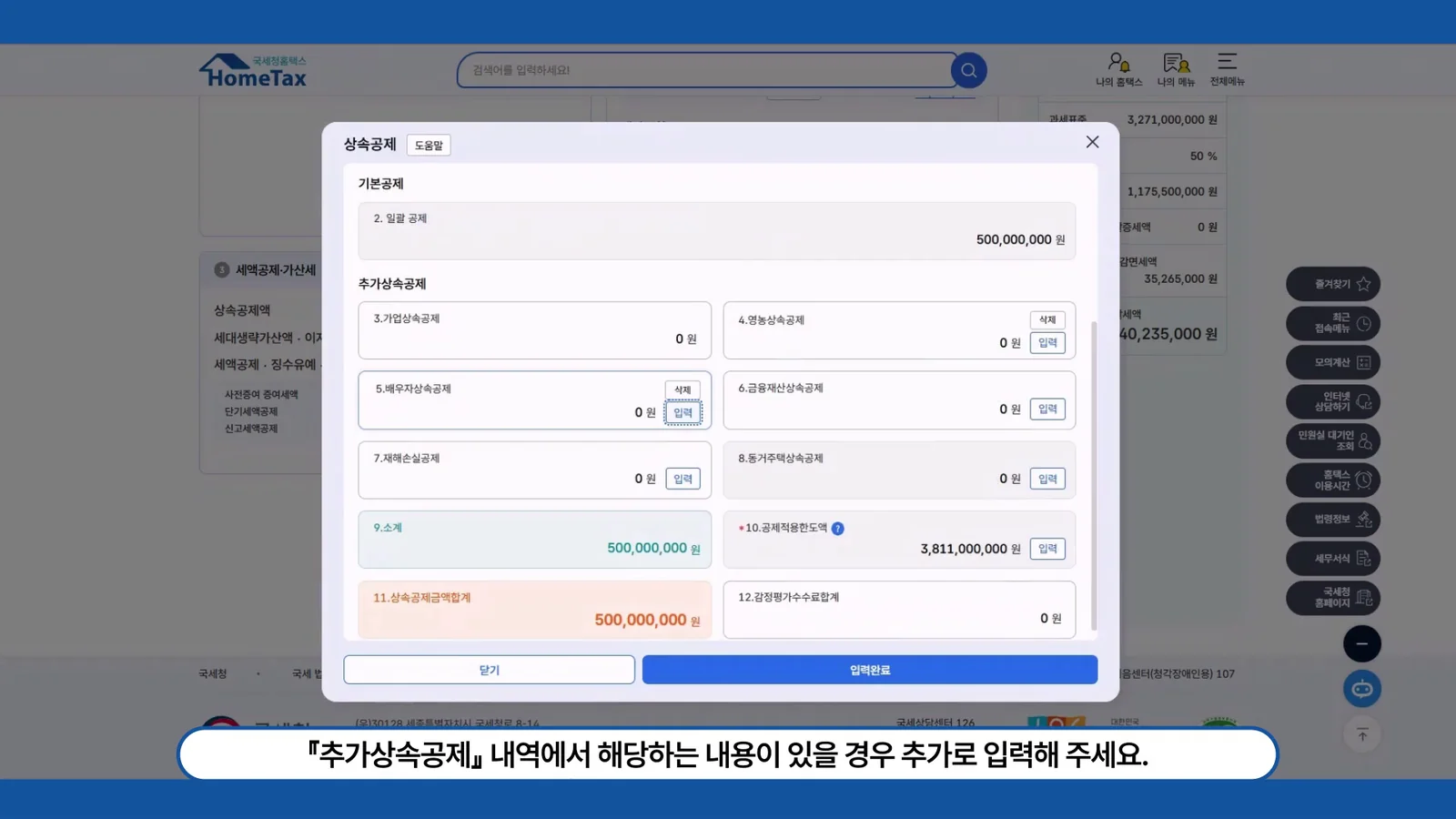Click 입력 for 4.영농상속공제
The height and width of the screenshot is (819, 1456).
[1047, 343]
